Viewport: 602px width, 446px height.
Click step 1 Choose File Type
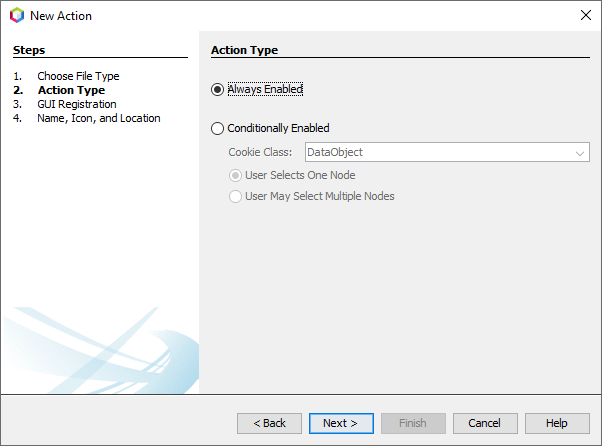pyautogui.click(x=78, y=76)
